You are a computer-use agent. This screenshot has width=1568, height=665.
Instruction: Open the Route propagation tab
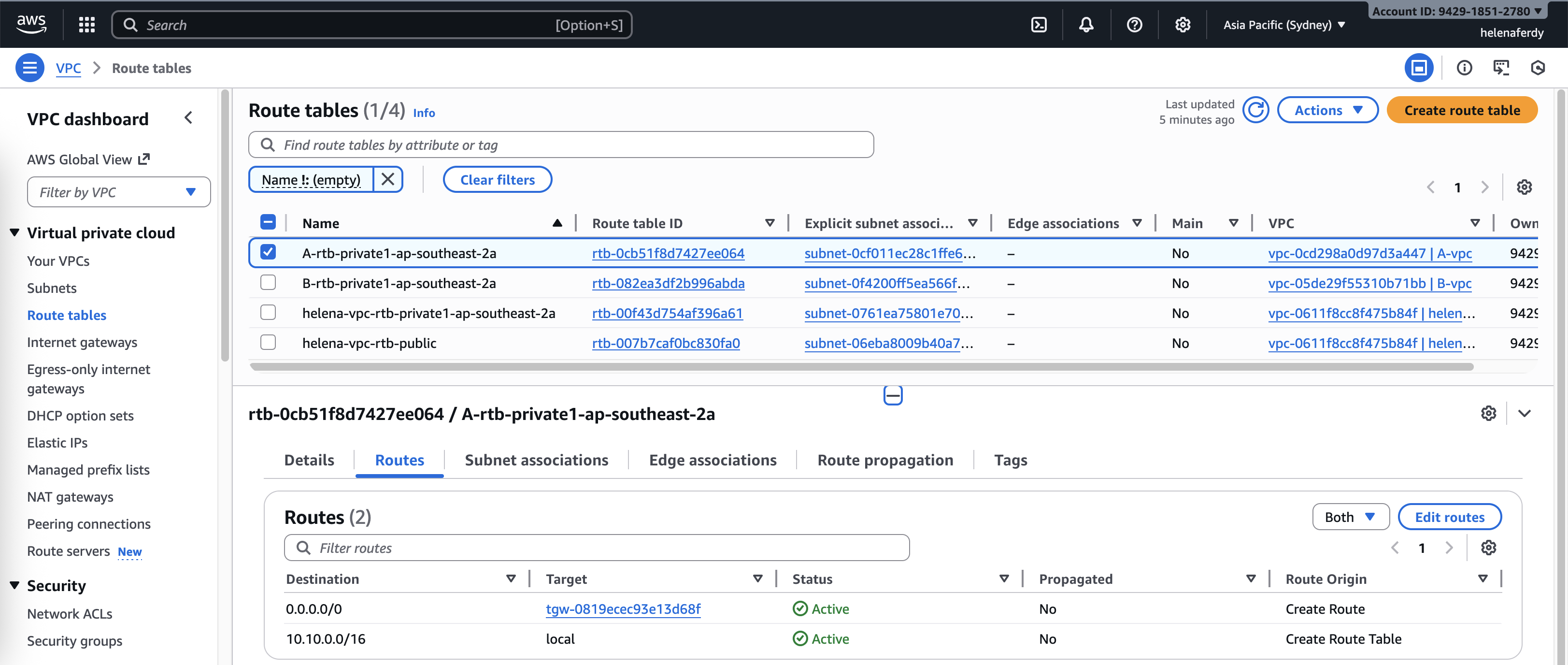[885, 460]
